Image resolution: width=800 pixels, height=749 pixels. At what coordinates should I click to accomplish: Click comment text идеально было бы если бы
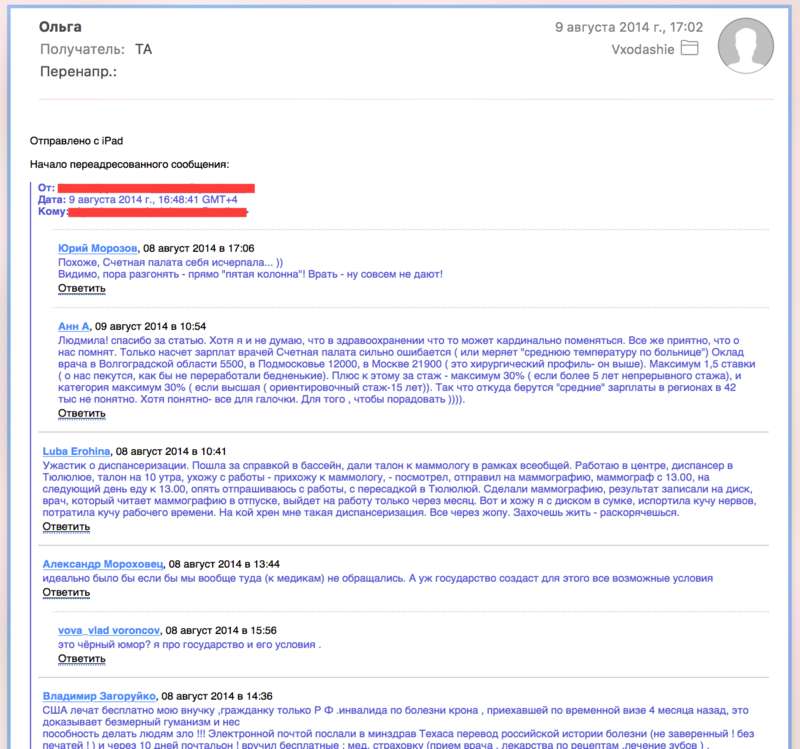[x=378, y=579]
